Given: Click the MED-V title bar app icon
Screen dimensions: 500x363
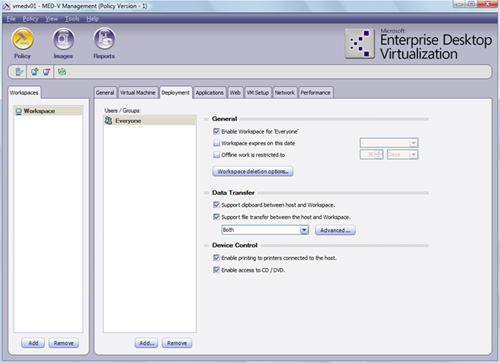Looking at the screenshot, I should click(6, 6).
